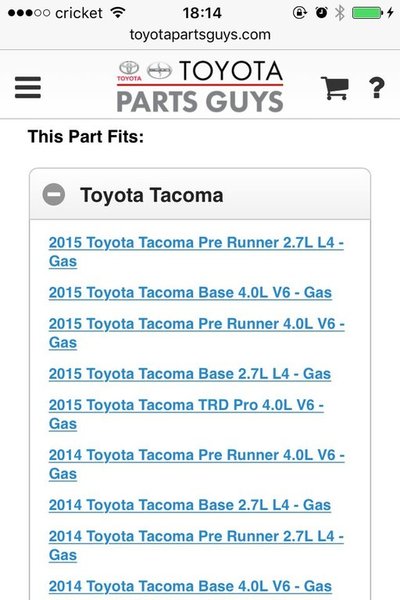Tap the rotation lock status icon
Image resolution: width=400 pixels, height=600 pixels.
tap(300, 13)
